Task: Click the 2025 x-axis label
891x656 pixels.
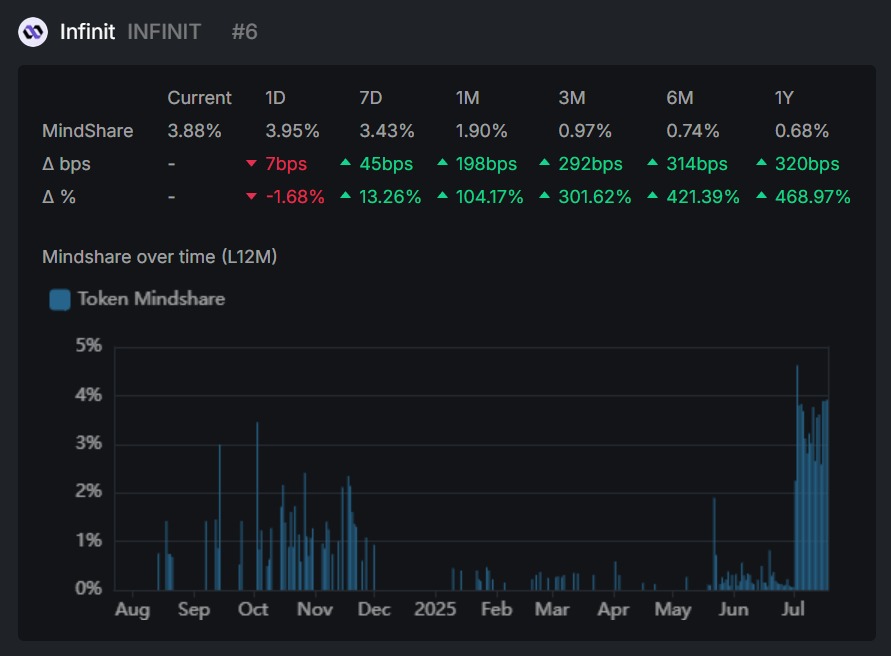Action: [x=435, y=609]
